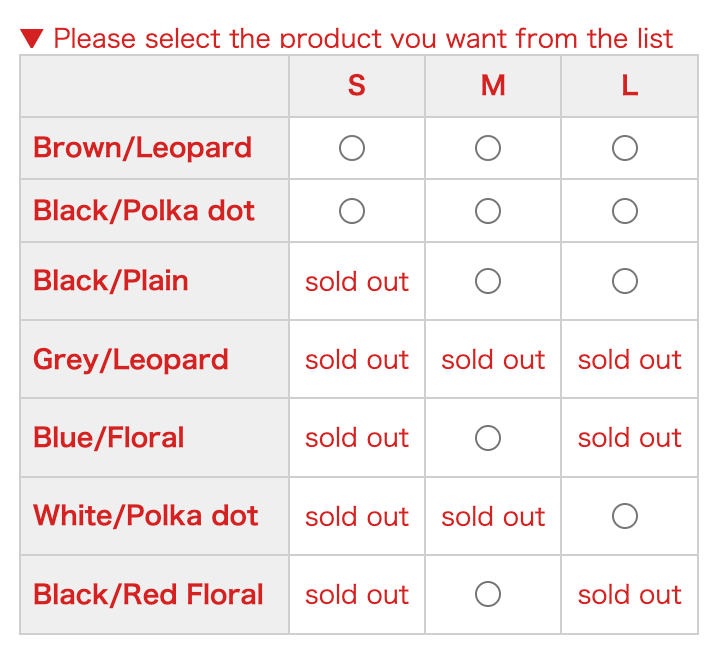Image resolution: width=726 pixels, height=656 pixels.
Task: Select Brown/Leopard in size S
Action: pos(352,148)
